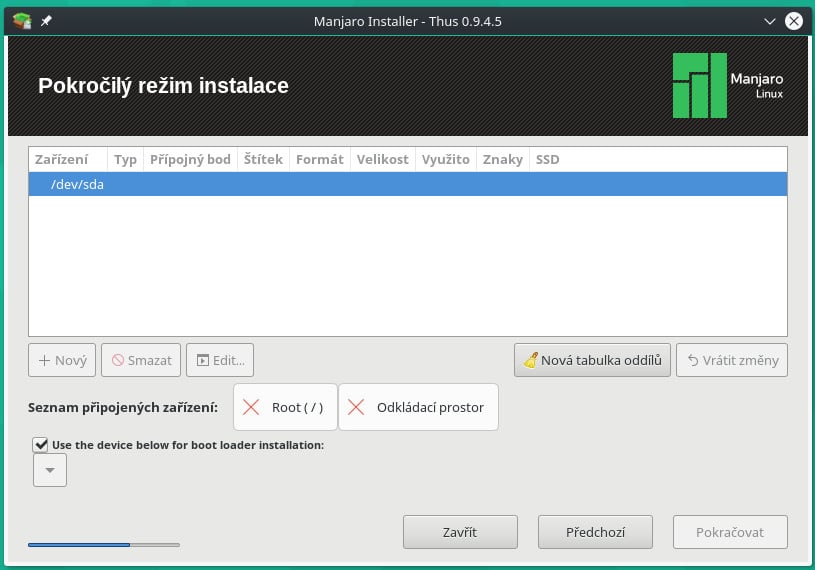This screenshot has height=570, width=815.
Task: Click the Pokračovat continue button
Action: (x=730, y=532)
